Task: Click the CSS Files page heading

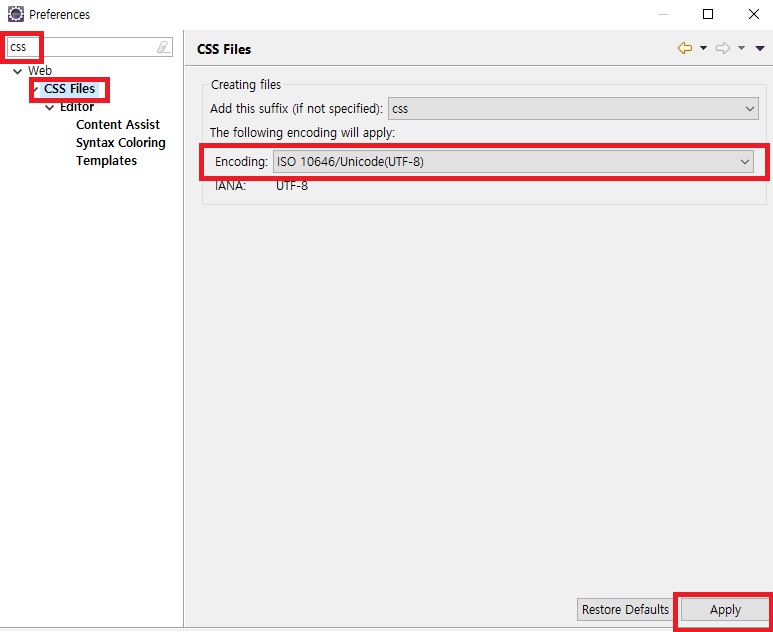Action: pyautogui.click(x=224, y=49)
